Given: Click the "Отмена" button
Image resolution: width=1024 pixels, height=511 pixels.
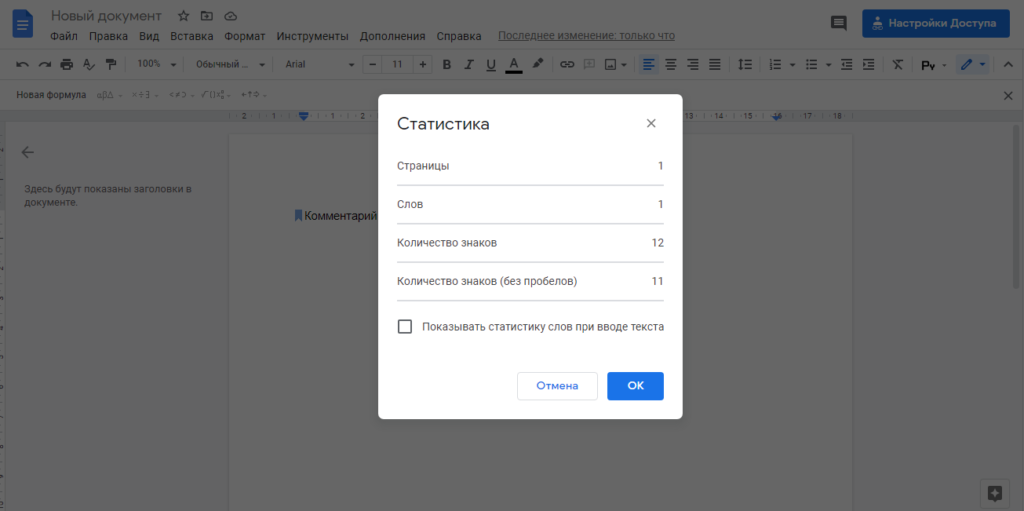Looking at the screenshot, I should click(557, 386).
